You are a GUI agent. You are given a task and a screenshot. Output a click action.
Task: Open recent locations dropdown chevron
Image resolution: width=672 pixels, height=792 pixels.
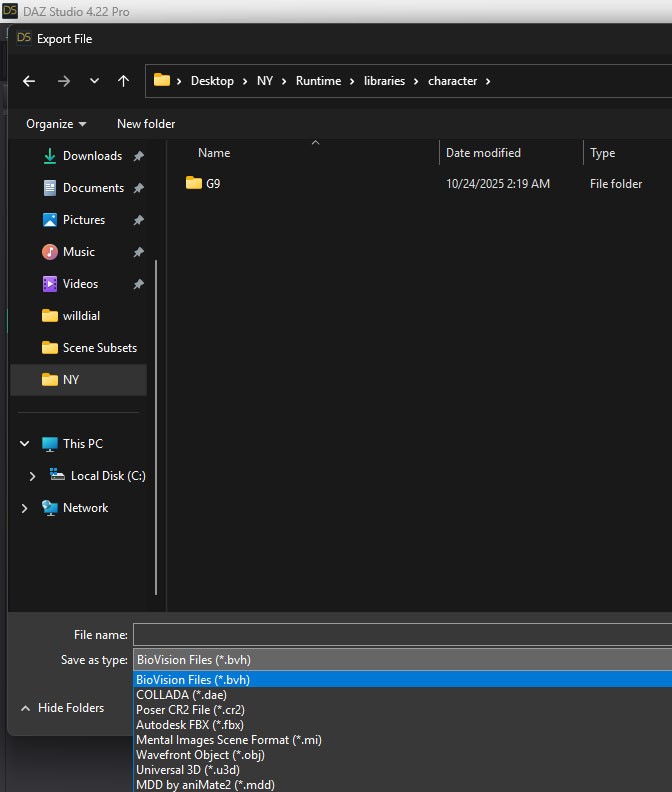[94, 81]
